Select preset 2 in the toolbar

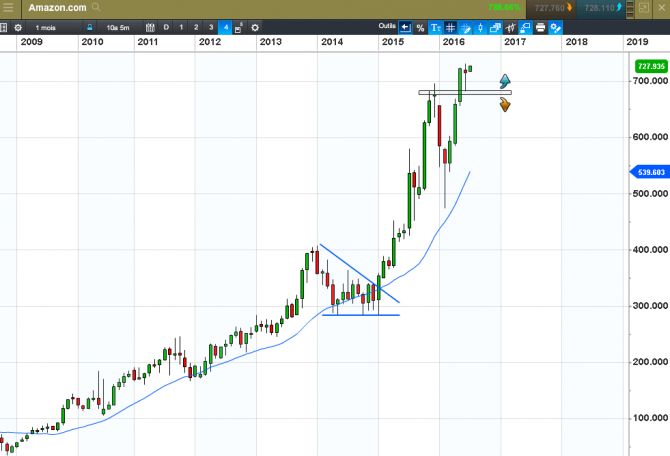196,27
